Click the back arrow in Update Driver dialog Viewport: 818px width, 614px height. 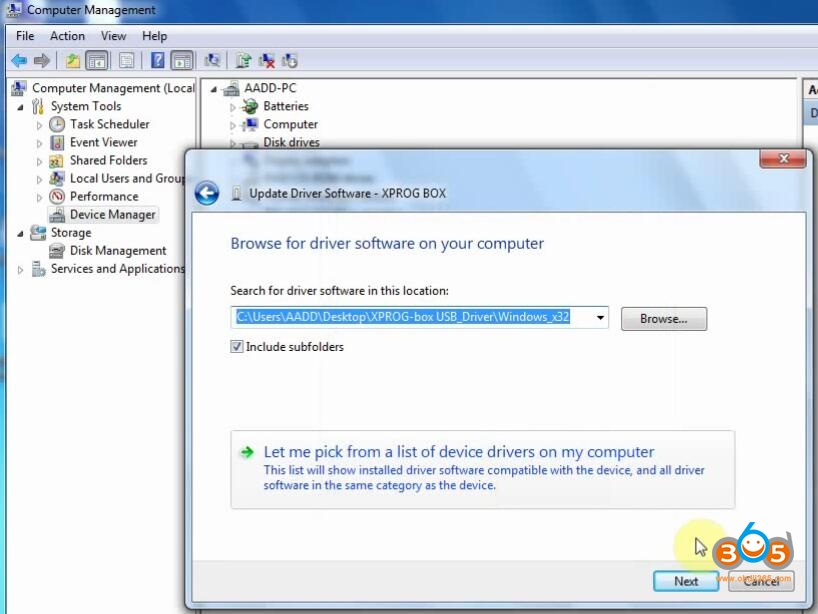(207, 194)
